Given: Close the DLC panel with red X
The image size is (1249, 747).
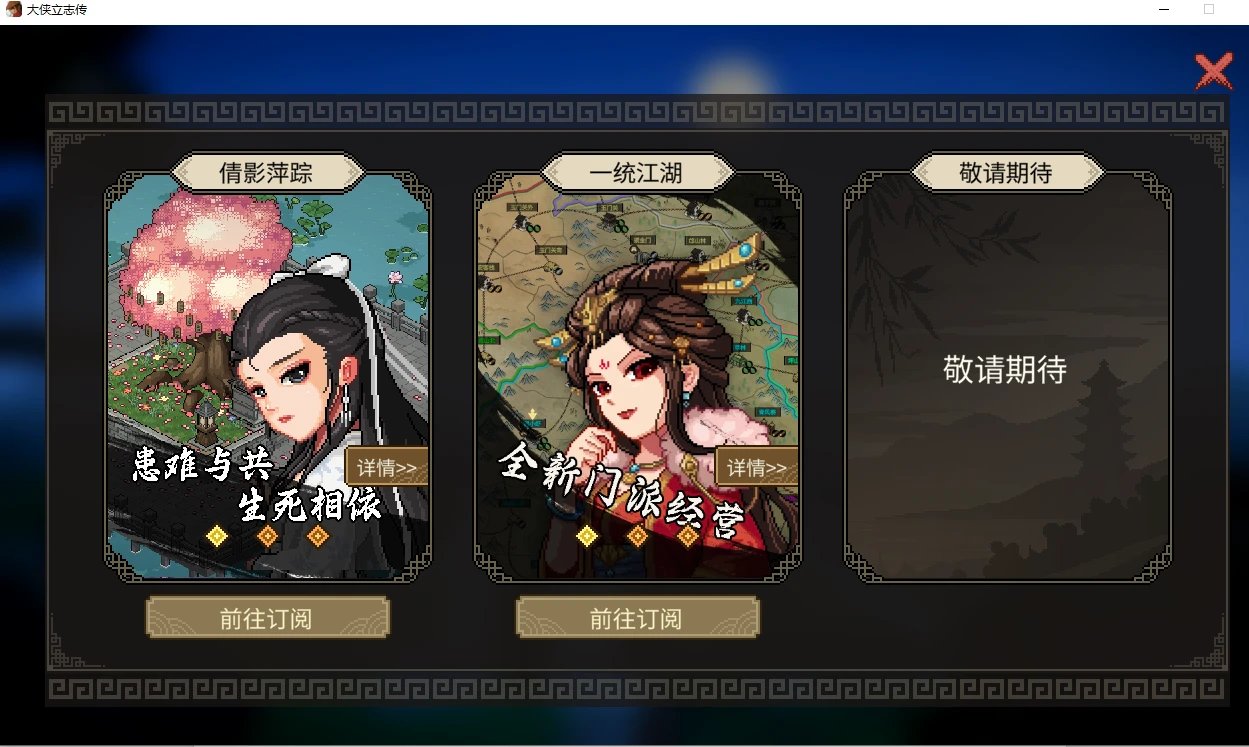Looking at the screenshot, I should click(x=1213, y=72).
